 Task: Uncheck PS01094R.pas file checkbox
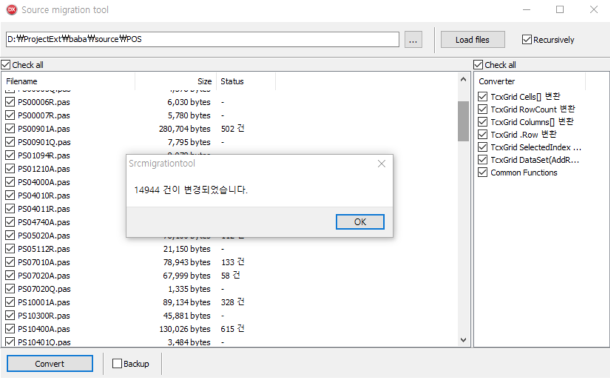pos(10,155)
